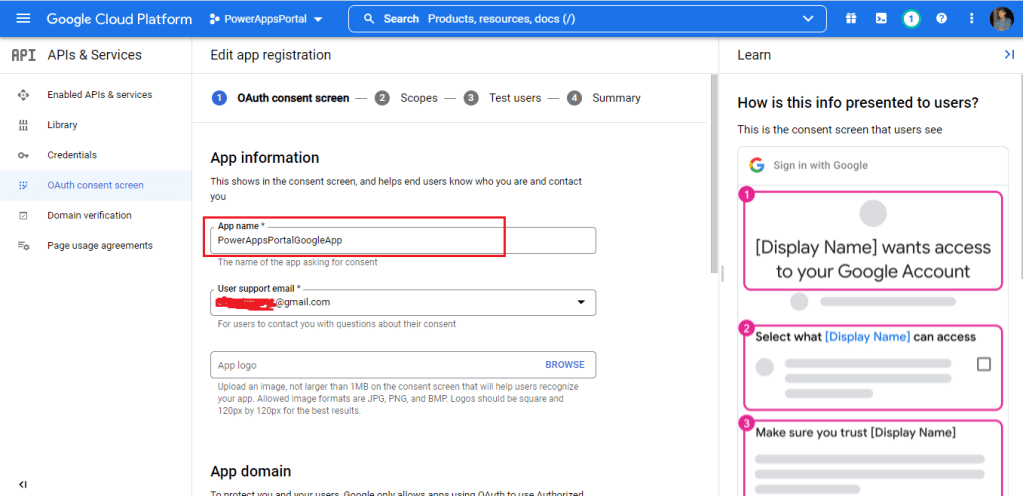1023x496 pixels.
Task: Select Enabled APIs & services
Action: [x=99, y=95]
